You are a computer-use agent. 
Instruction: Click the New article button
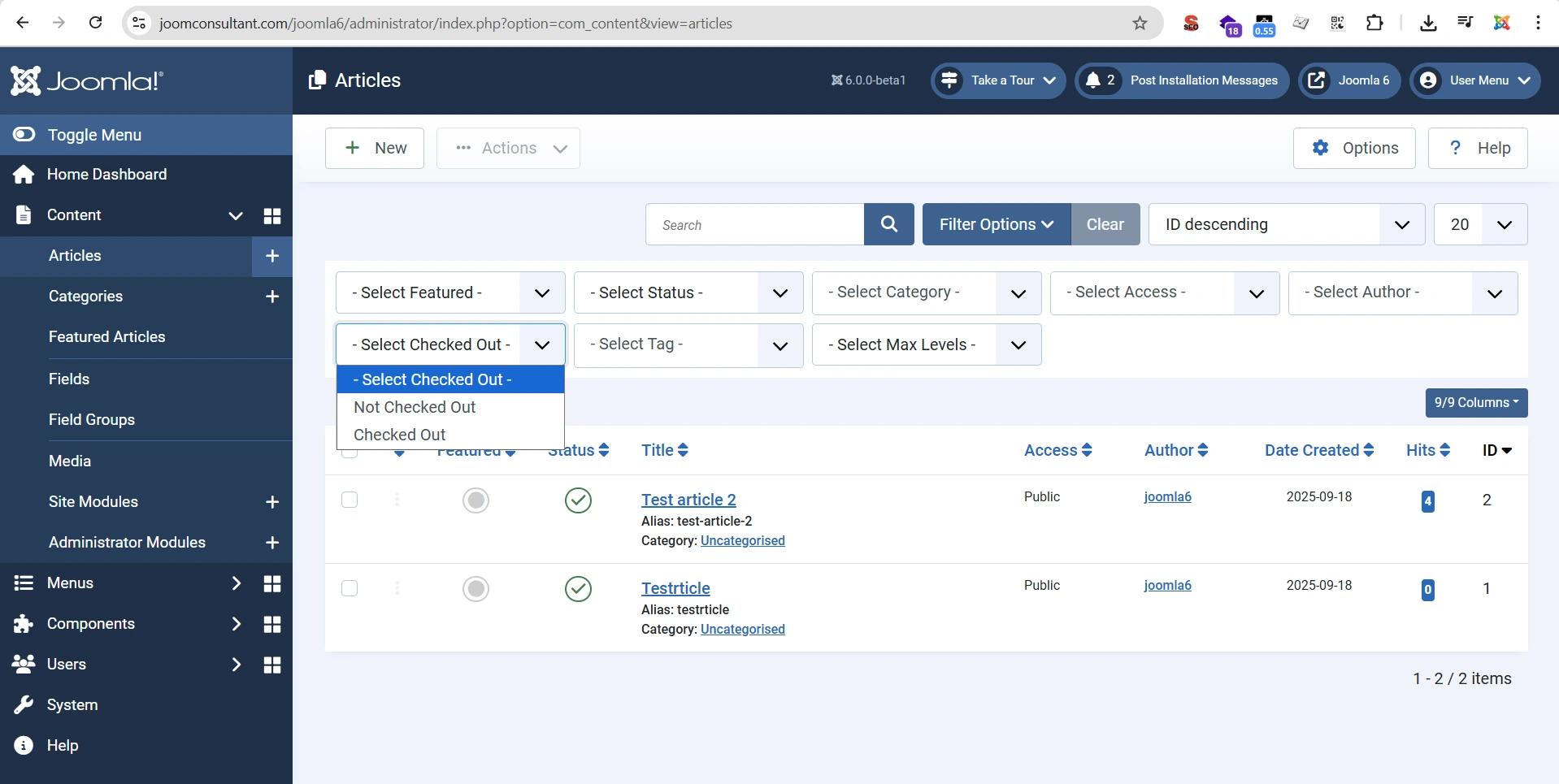375,148
